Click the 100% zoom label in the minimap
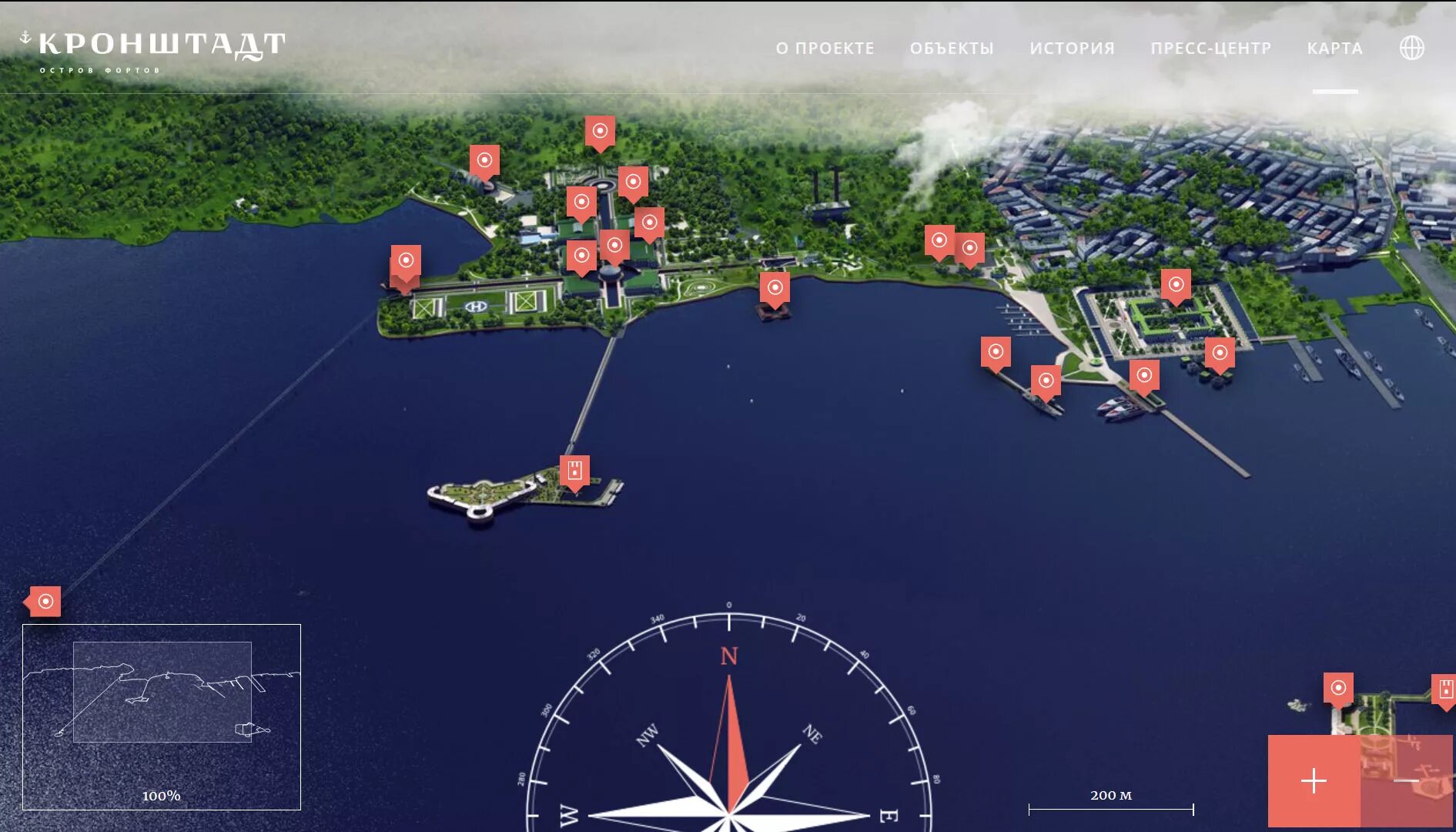The width and height of the screenshot is (1456, 832). (x=161, y=796)
